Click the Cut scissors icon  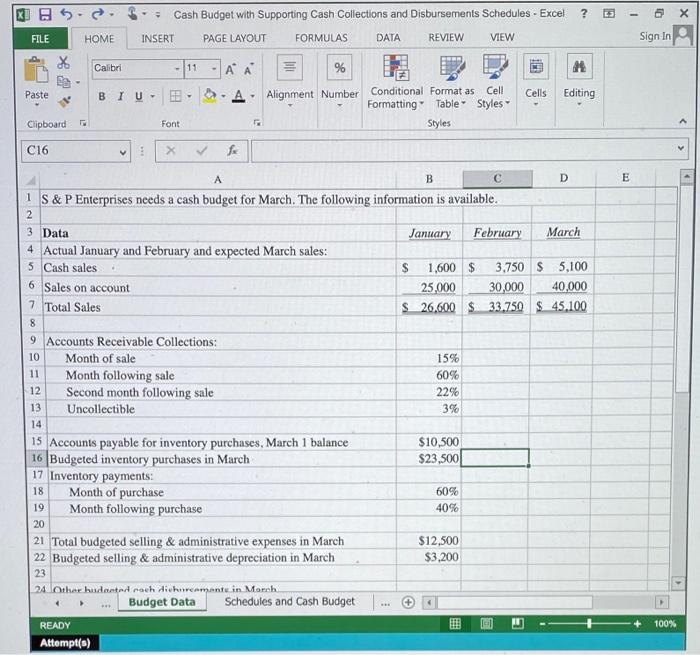pyautogui.click(x=63, y=63)
